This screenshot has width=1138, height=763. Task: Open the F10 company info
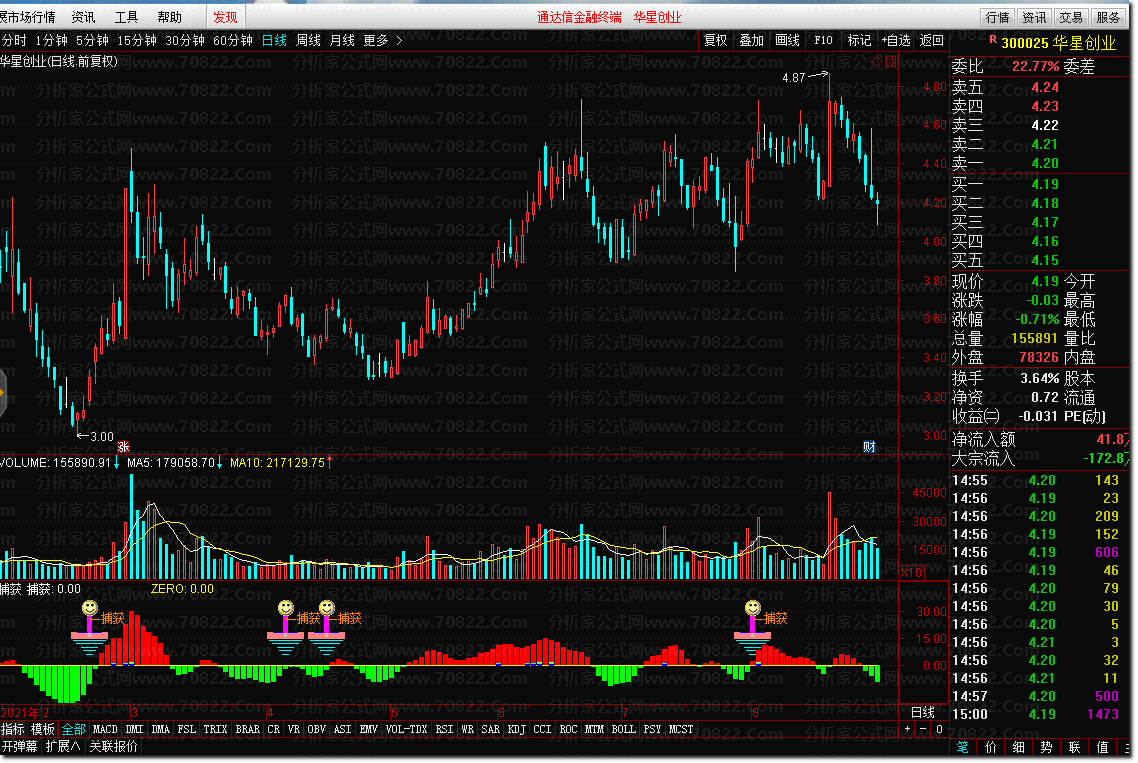[x=823, y=41]
